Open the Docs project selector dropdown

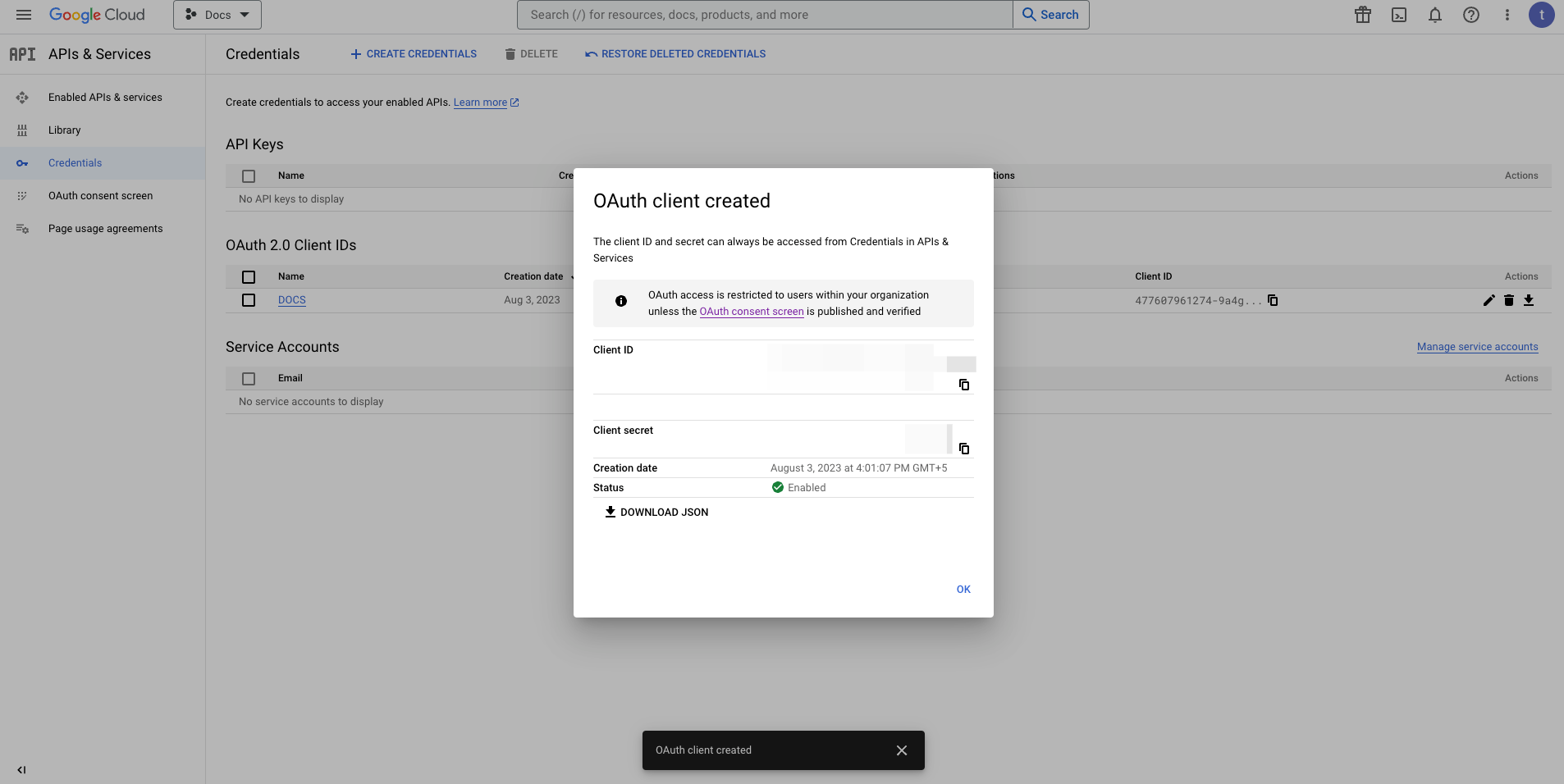[x=217, y=15]
